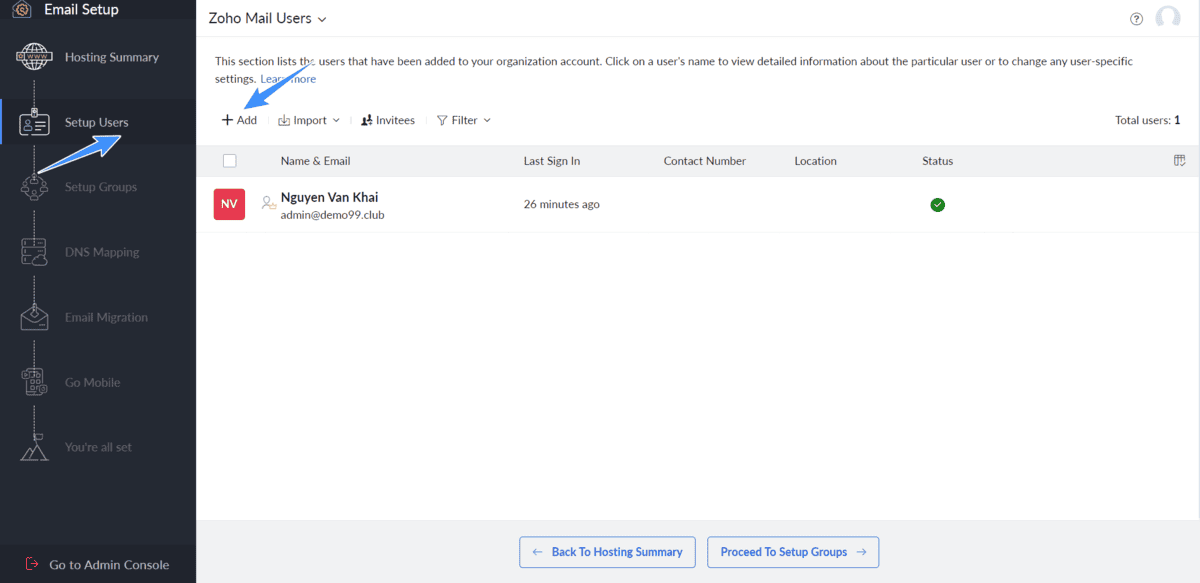
Task: Open the Learn more link
Action: click(288, 79)
